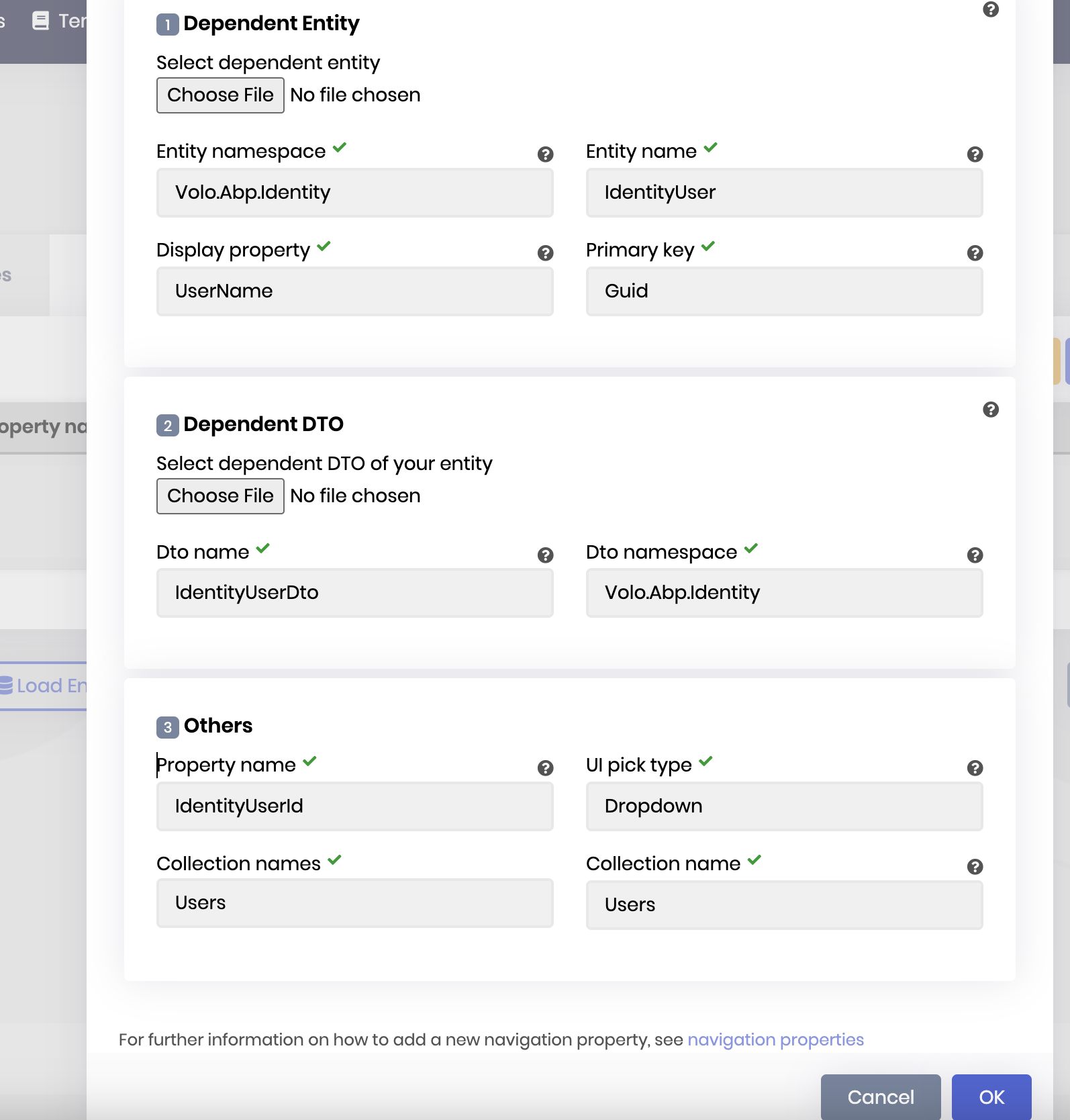Click help icon next to Dto name

(x=545, y=555)
